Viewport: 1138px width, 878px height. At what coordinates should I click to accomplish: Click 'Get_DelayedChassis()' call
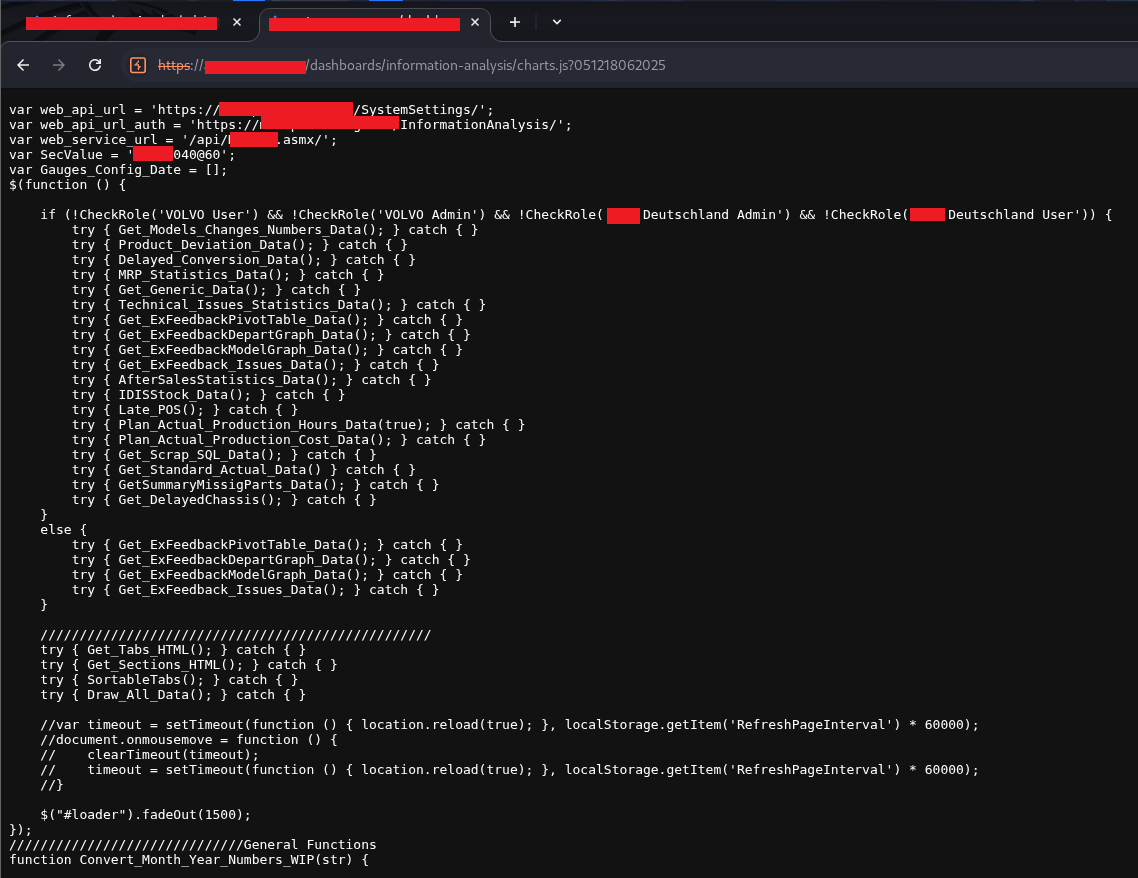(x=200, y=500)
